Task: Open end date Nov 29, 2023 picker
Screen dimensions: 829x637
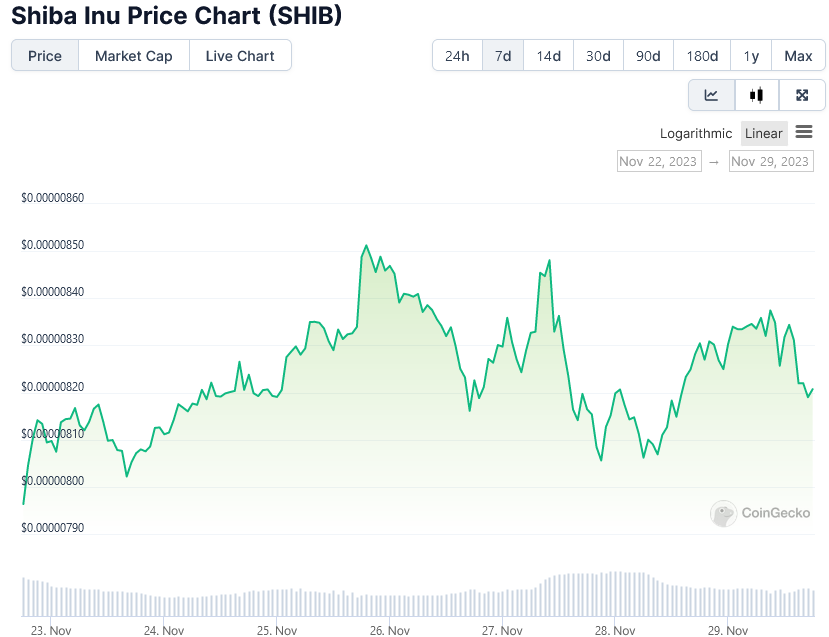Action: 771,161
